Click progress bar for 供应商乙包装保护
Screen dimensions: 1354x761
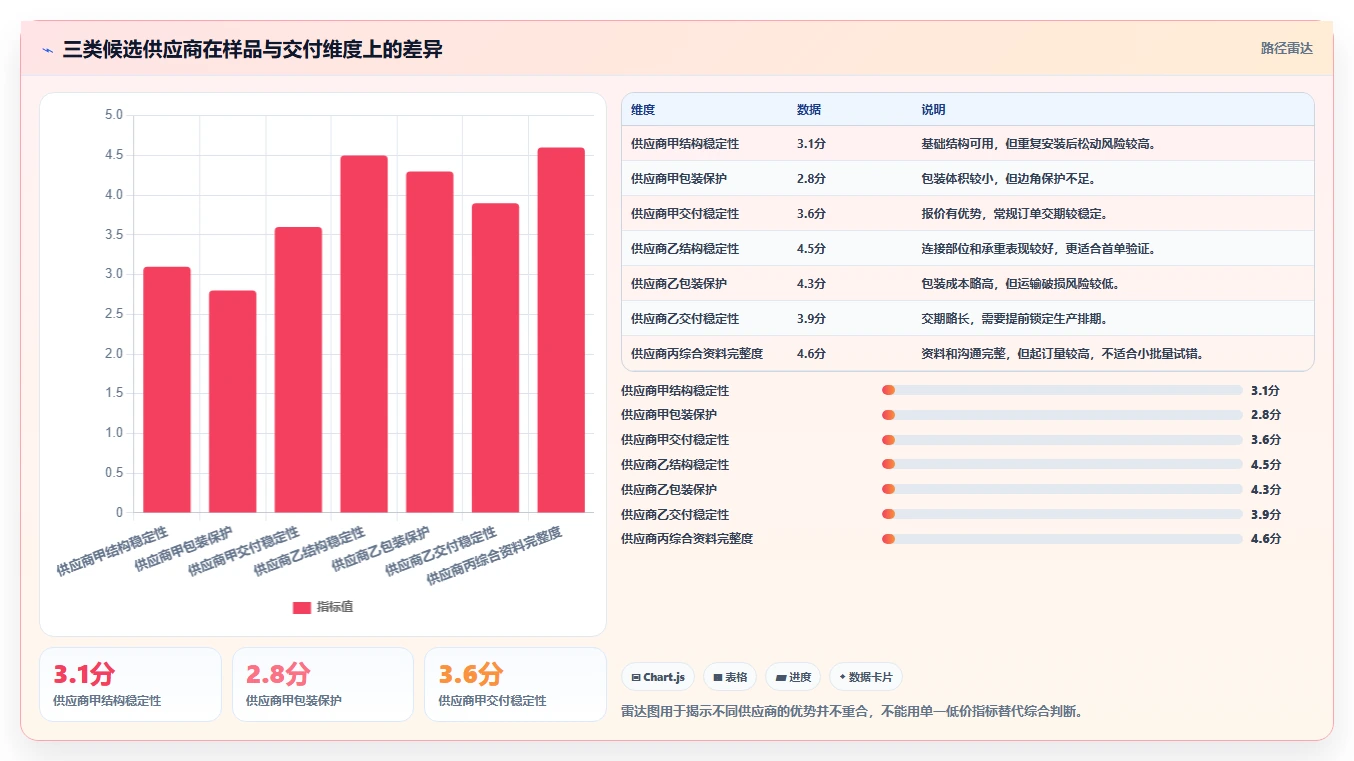click(x=1062, y=489)
